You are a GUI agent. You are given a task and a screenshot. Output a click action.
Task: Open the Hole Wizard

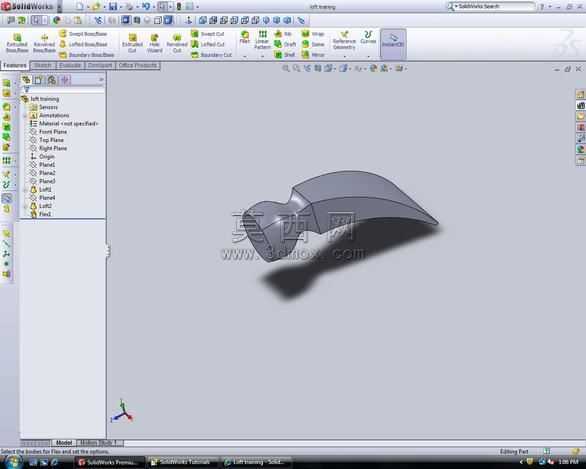click(154, 43)
